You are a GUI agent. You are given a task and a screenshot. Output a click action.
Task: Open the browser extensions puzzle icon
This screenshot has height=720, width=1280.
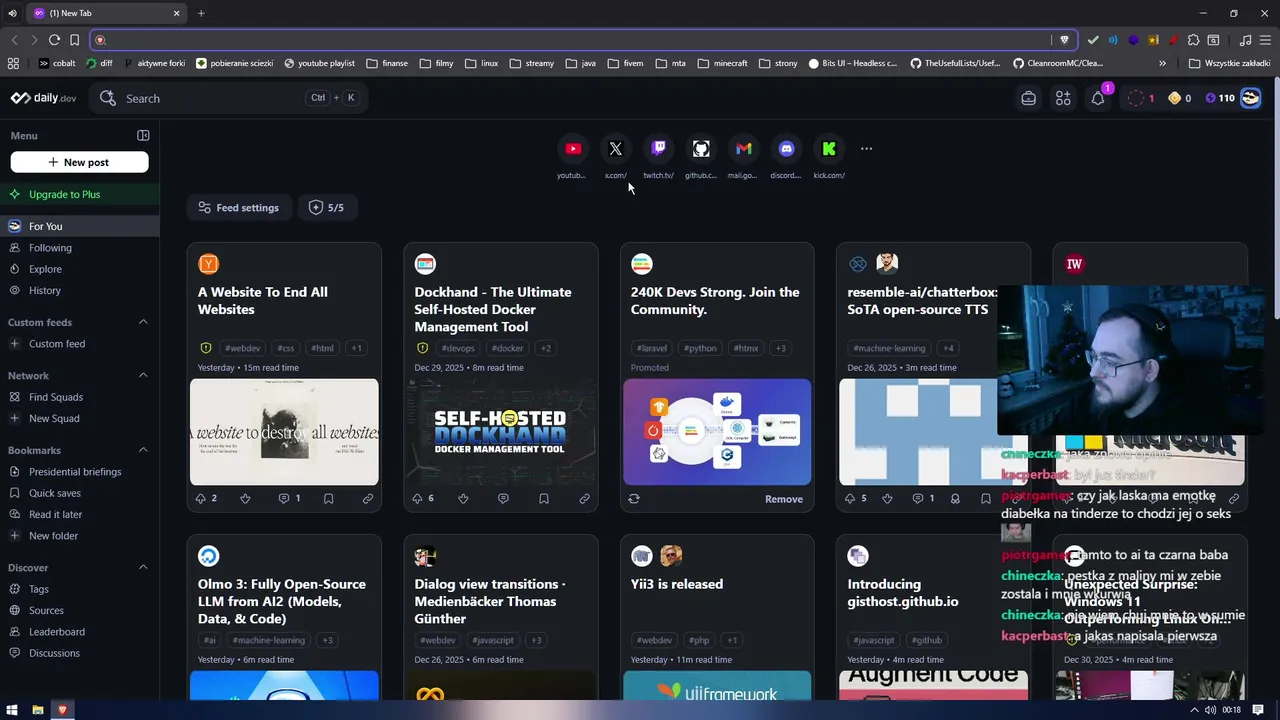[x=1193, y=40]
